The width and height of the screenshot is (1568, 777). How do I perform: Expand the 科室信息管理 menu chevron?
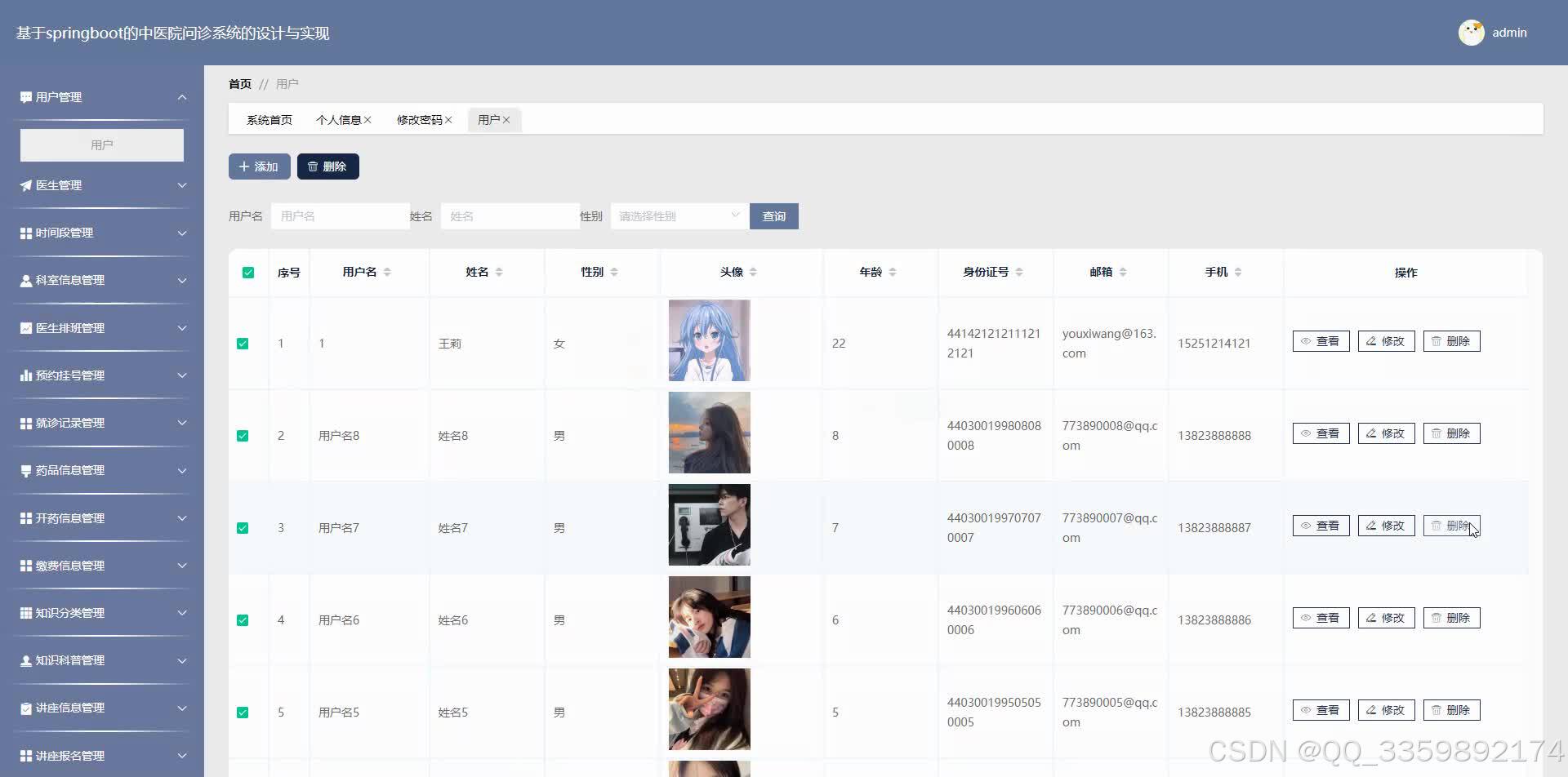tap(182, 280)
